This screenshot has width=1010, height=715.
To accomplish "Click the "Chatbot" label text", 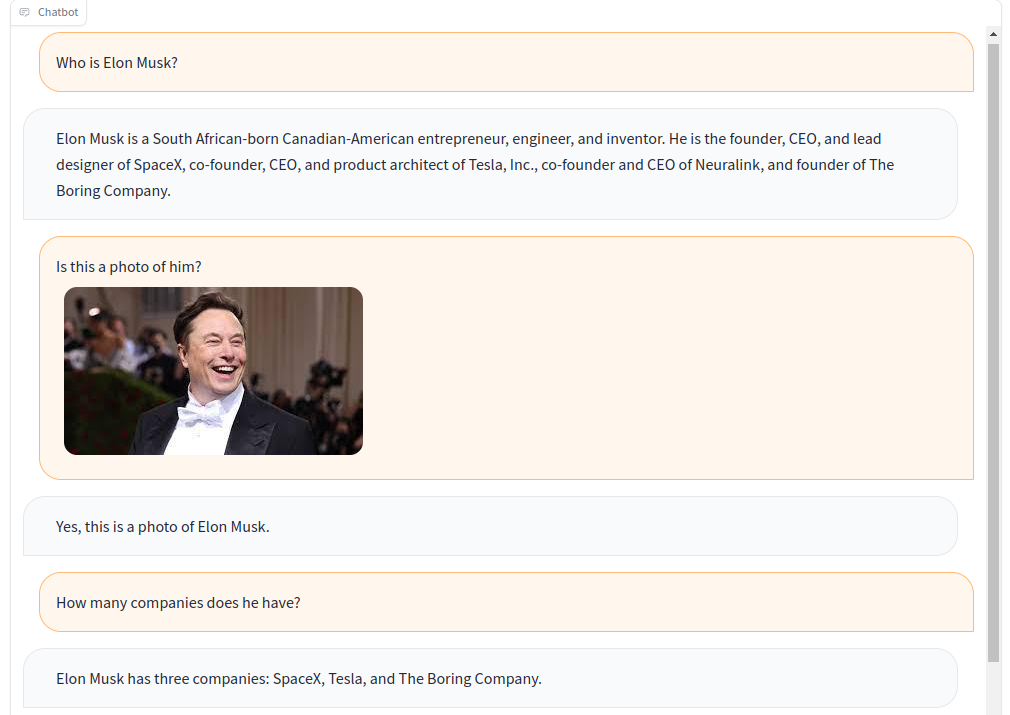I will pos(58,12).
